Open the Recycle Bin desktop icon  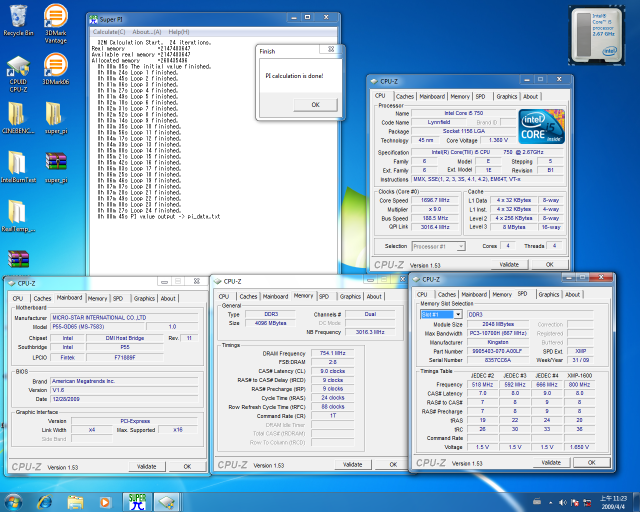pos(18,20)
